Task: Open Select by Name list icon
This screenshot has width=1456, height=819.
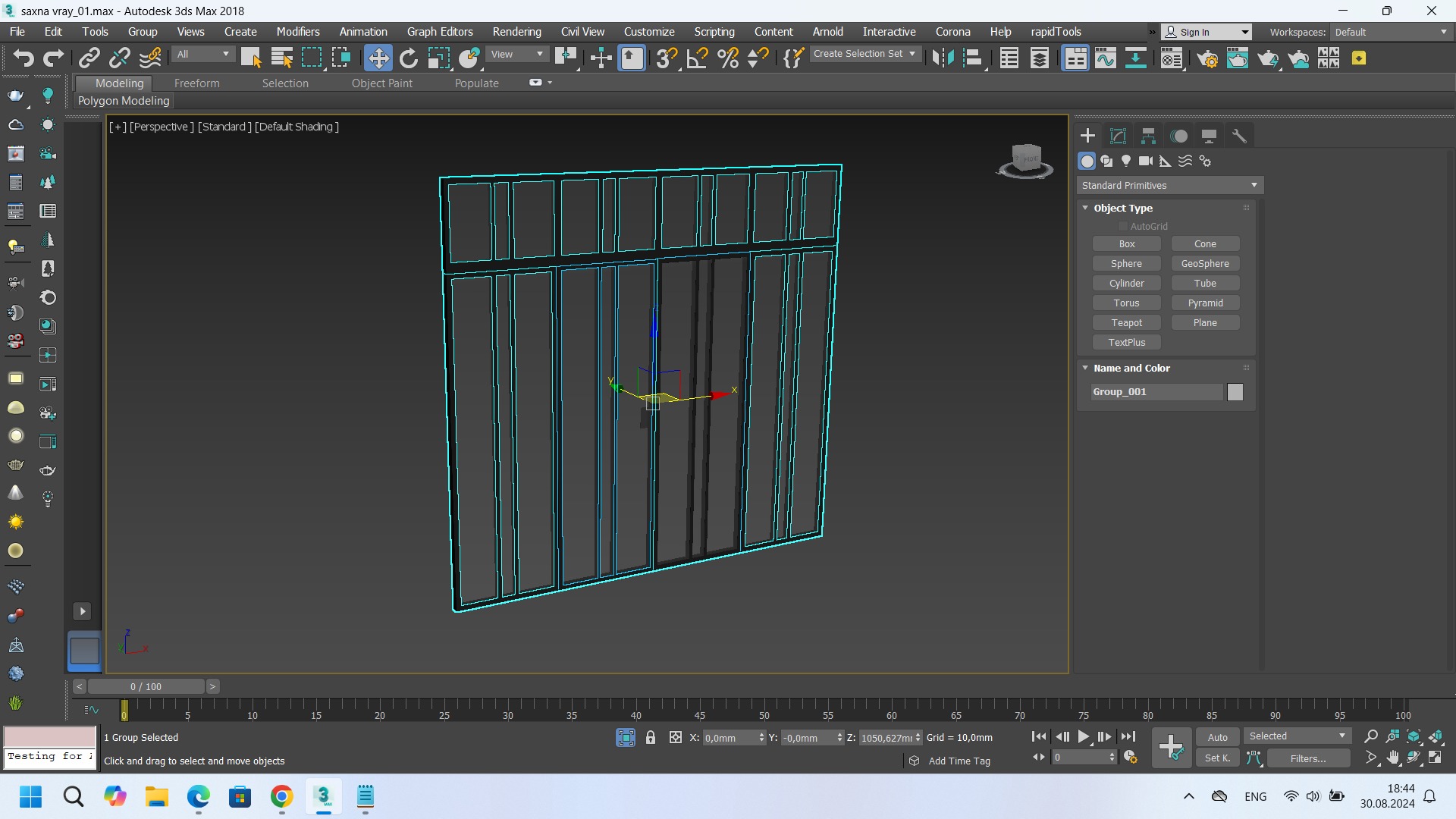Action: (281, 58)
